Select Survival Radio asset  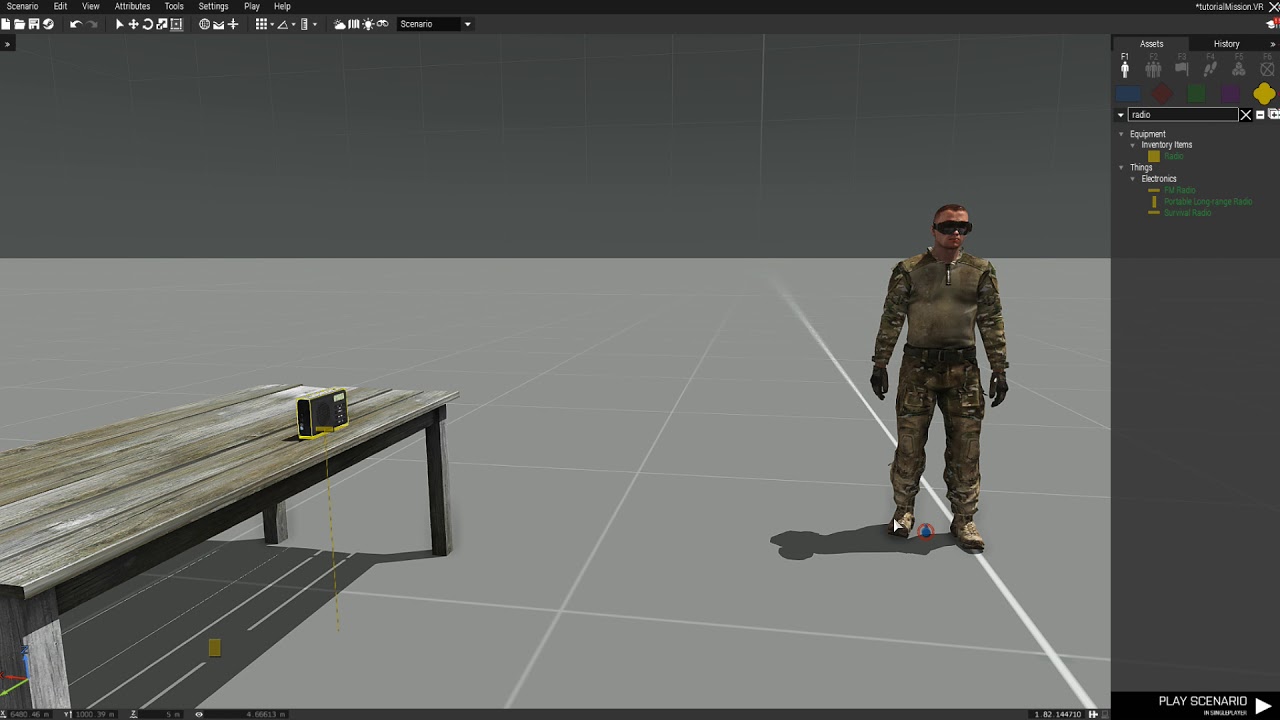tap(1187, 212)
